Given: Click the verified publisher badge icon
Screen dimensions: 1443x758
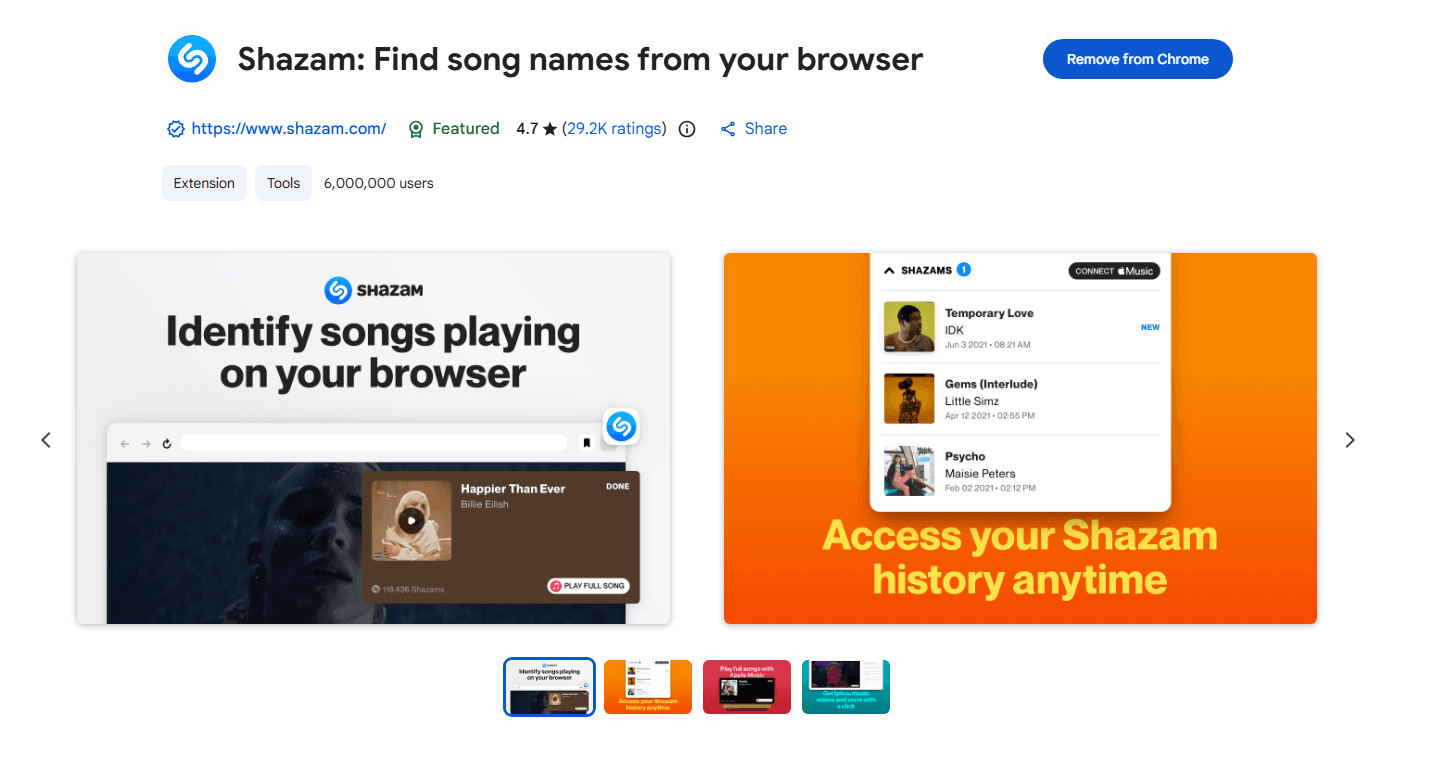Looking at the screenshot, I should 175,129.
